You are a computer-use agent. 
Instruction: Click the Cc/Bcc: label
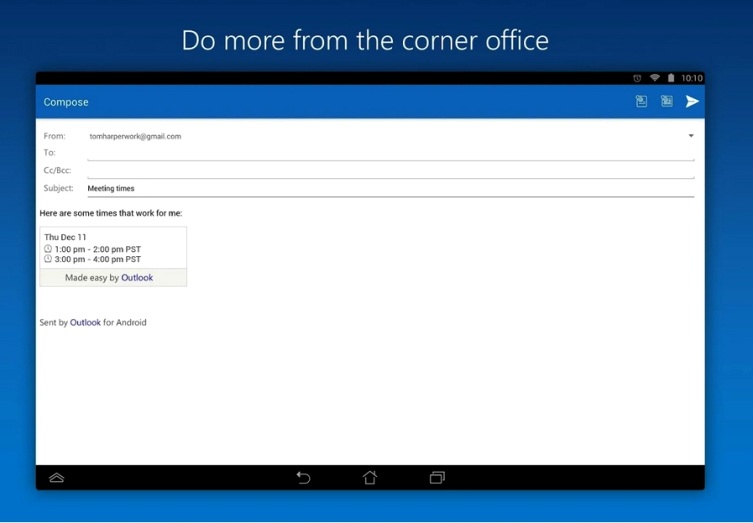click(x=57, y=170)
